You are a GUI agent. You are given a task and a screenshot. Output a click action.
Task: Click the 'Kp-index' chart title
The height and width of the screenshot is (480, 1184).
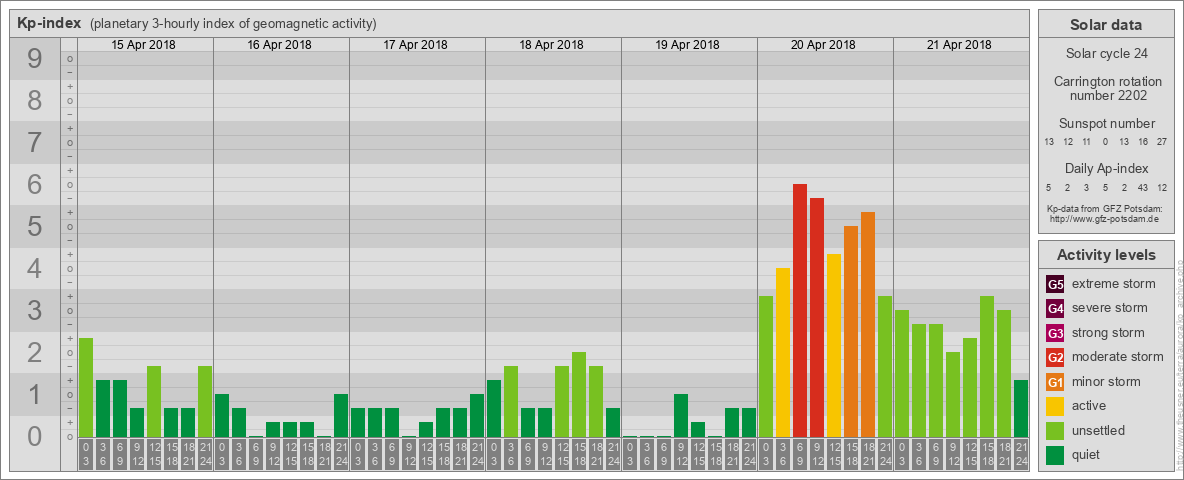(x=50, y=23)
